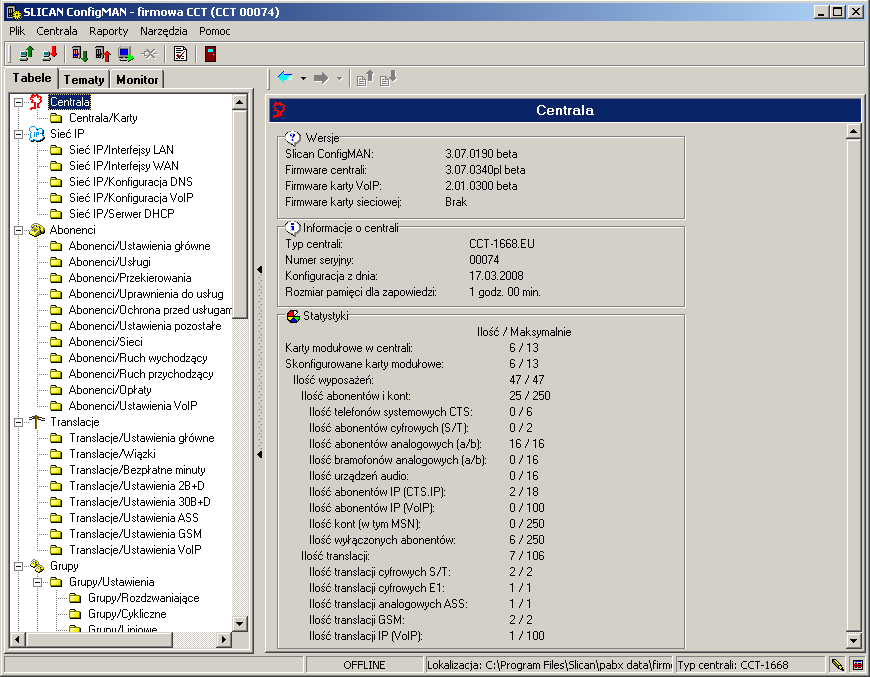Click the lower splitter collapse arrow
The height and width of the screenshot is (677, 870).
tap(260, 454)
